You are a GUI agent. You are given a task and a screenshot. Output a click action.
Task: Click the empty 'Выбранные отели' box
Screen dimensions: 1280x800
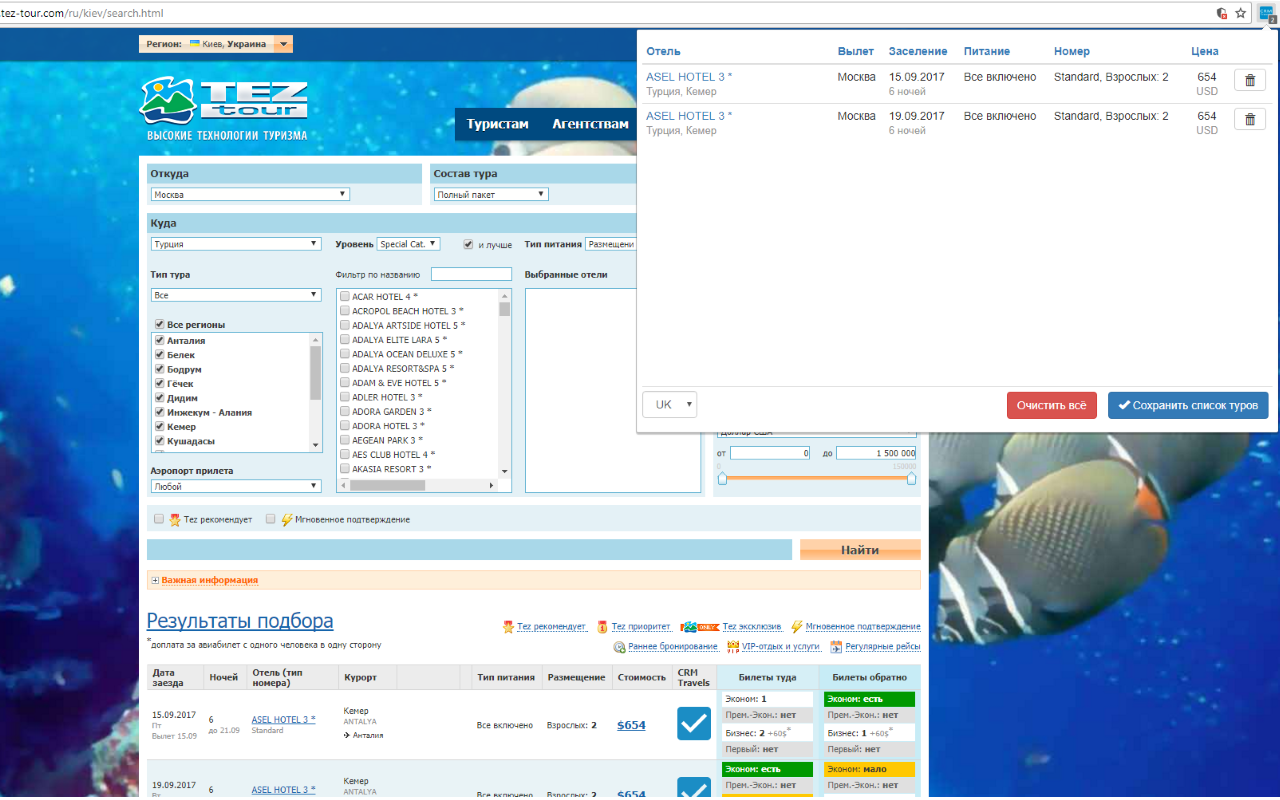tap(613, 391)
